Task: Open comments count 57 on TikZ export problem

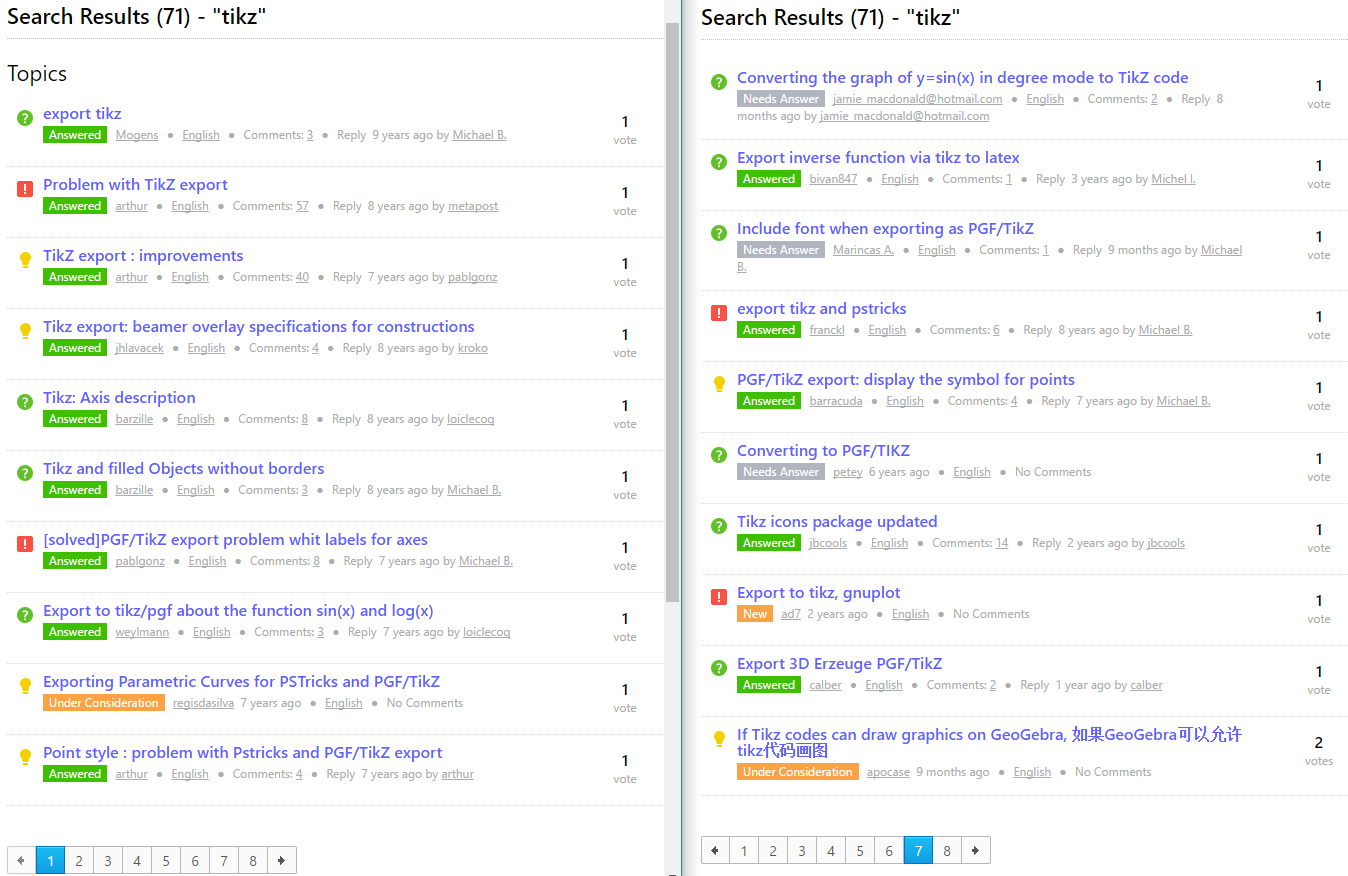Action: coord(302,206)
